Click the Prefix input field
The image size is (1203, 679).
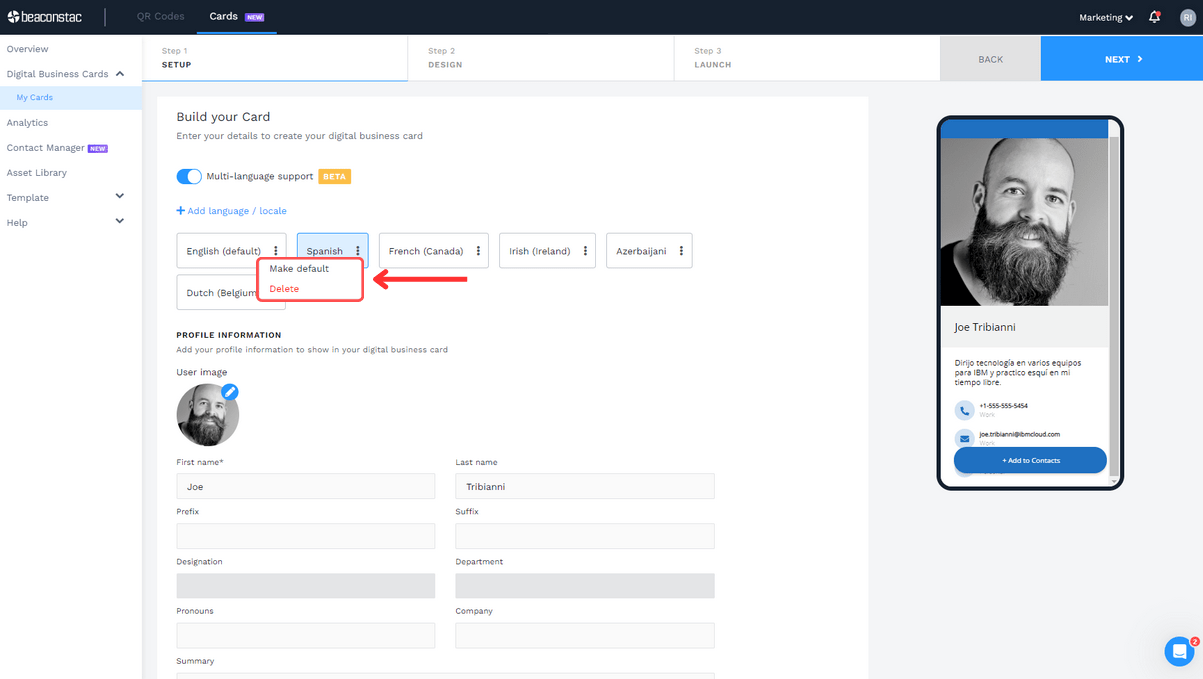pyautogui.click(x=306, y=536)
